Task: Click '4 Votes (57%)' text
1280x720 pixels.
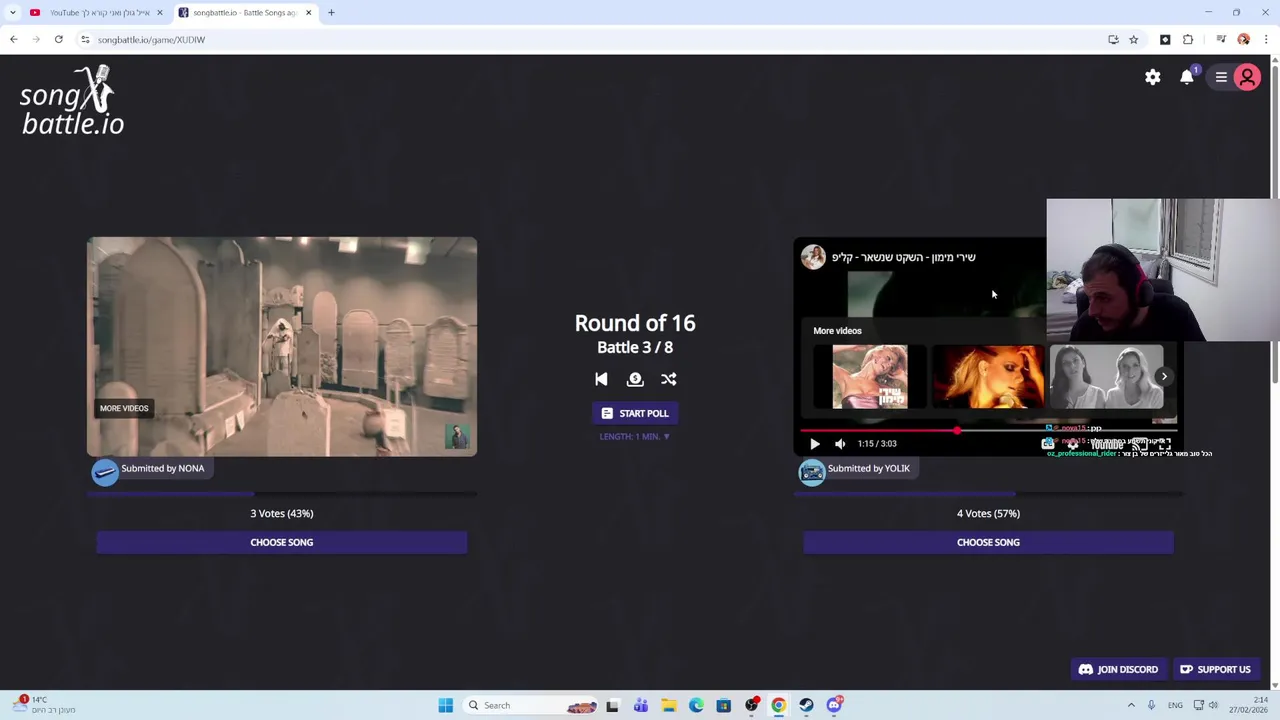Action: [x=988, y=513]
